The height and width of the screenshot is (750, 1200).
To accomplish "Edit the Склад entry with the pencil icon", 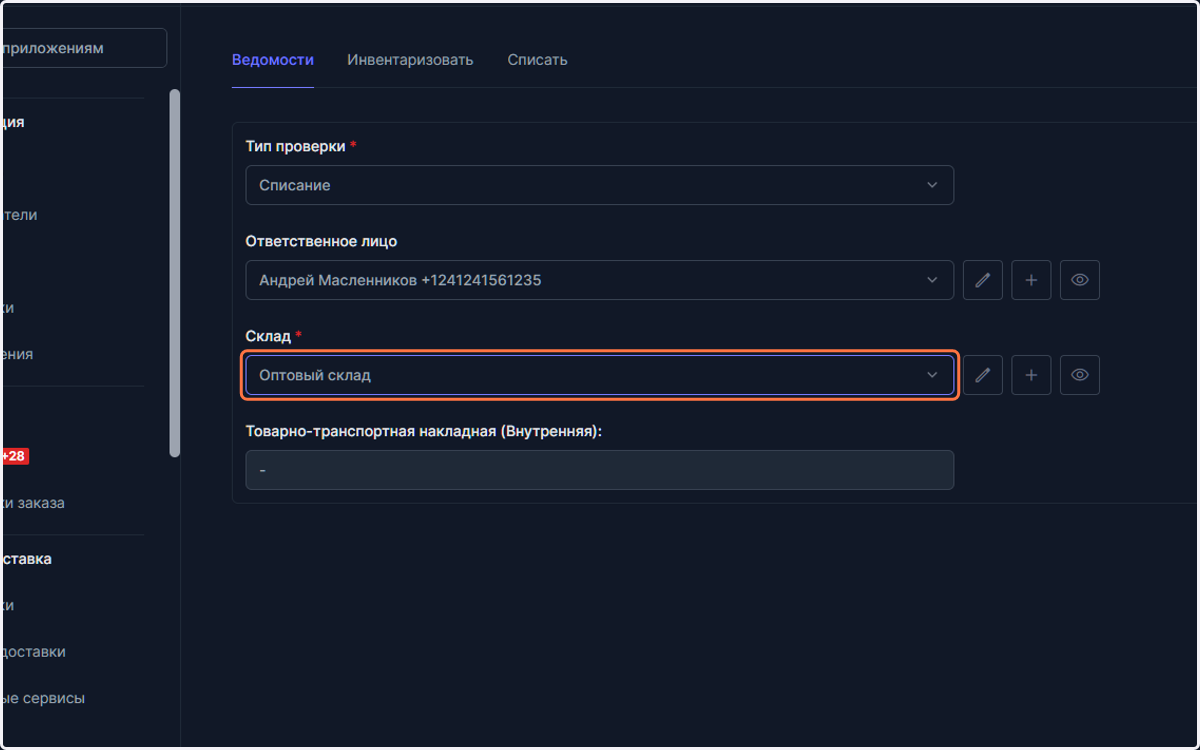I will (982, 375).
